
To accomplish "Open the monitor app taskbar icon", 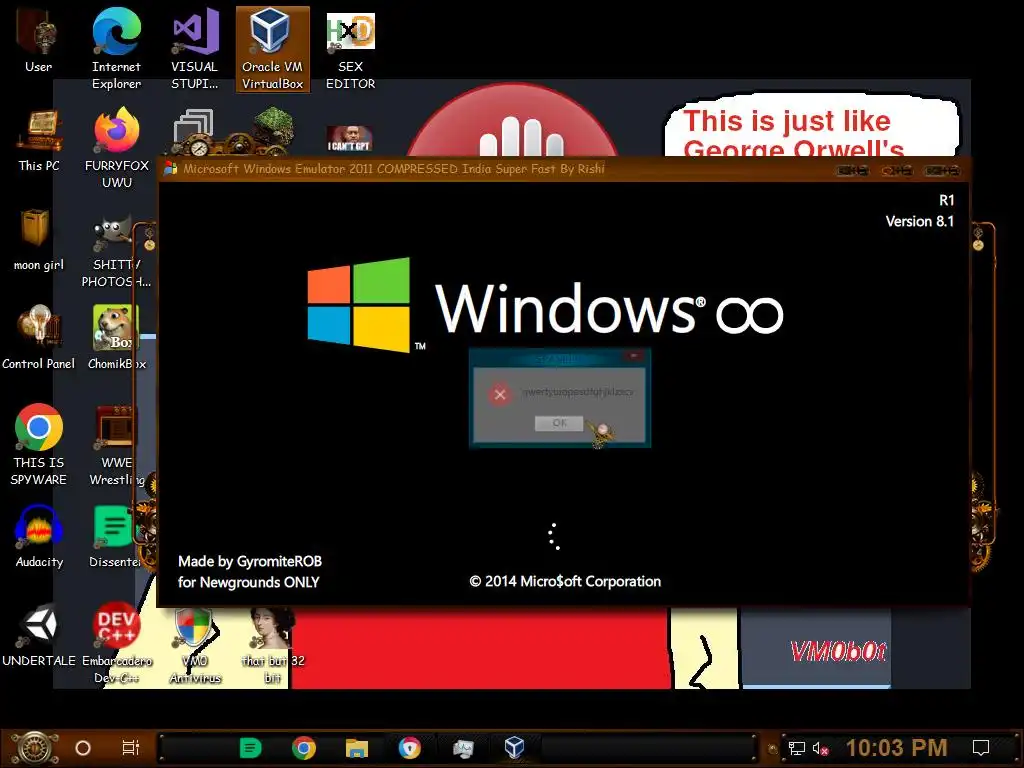I will pos(462,748).
